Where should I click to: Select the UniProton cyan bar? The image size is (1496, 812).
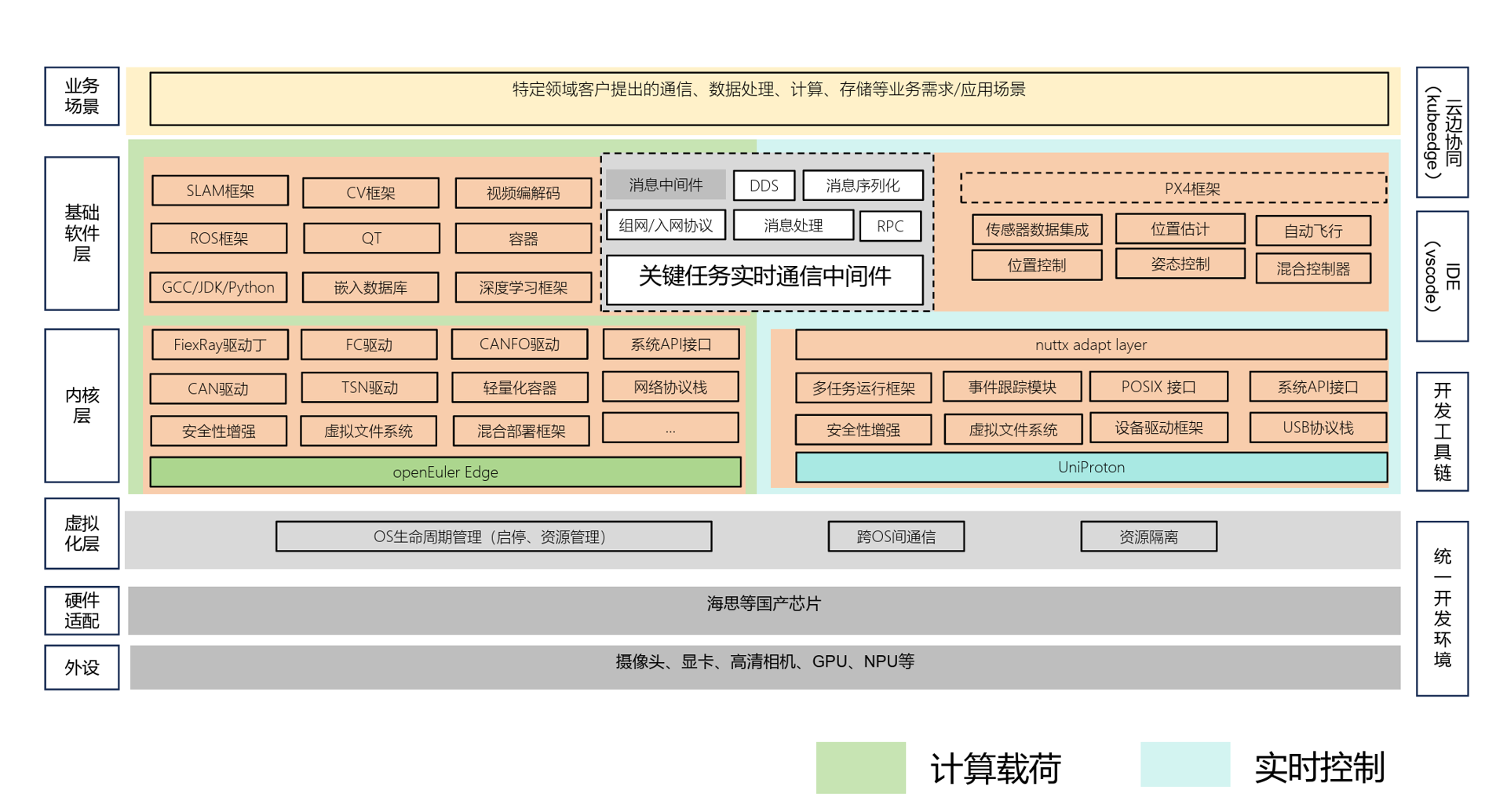coord(1091,468)
